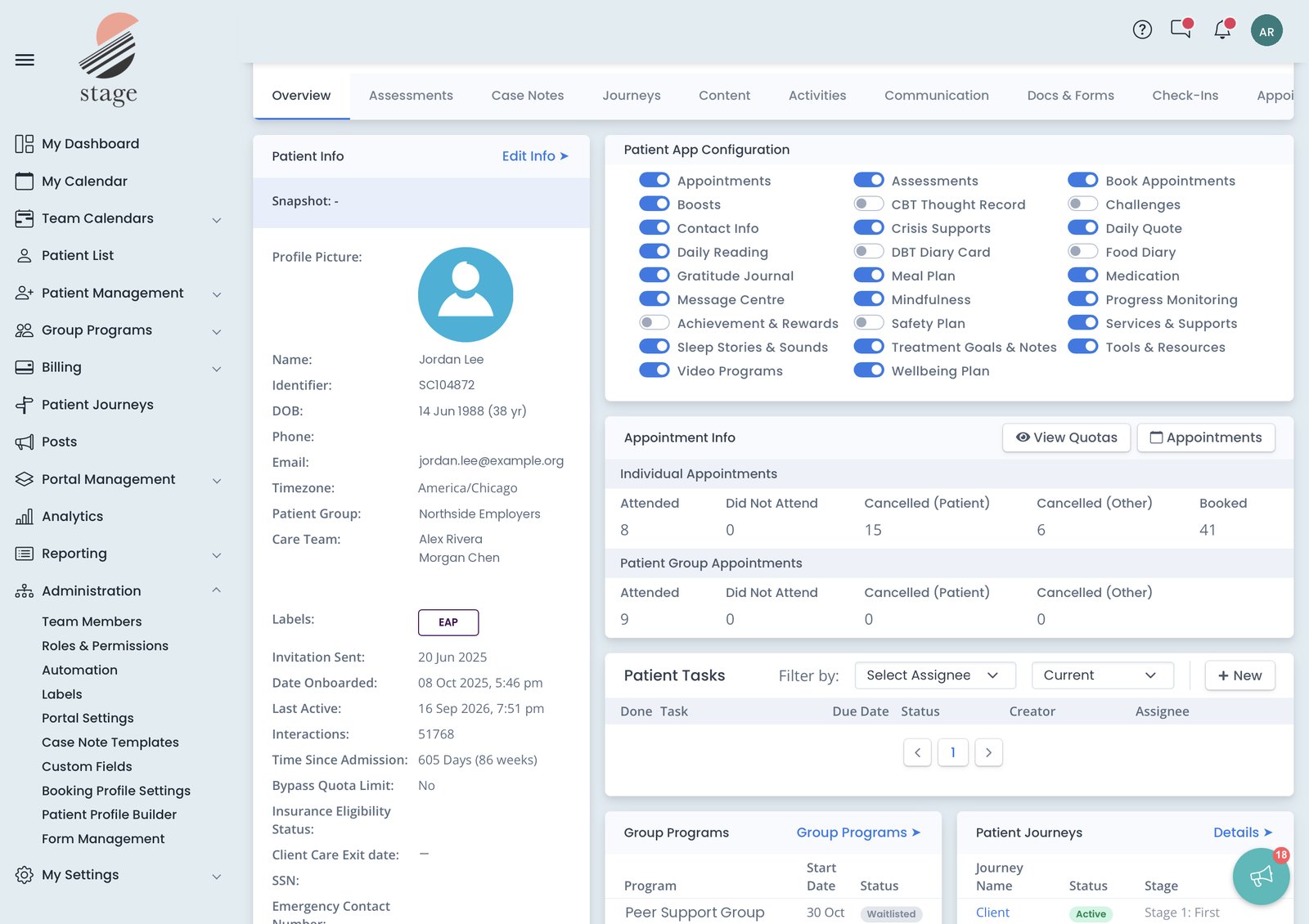The height and width of the screenshot is (924, 1309).
Task: Open the Select Assignee dropdown
Action: [x=935, y=675]
